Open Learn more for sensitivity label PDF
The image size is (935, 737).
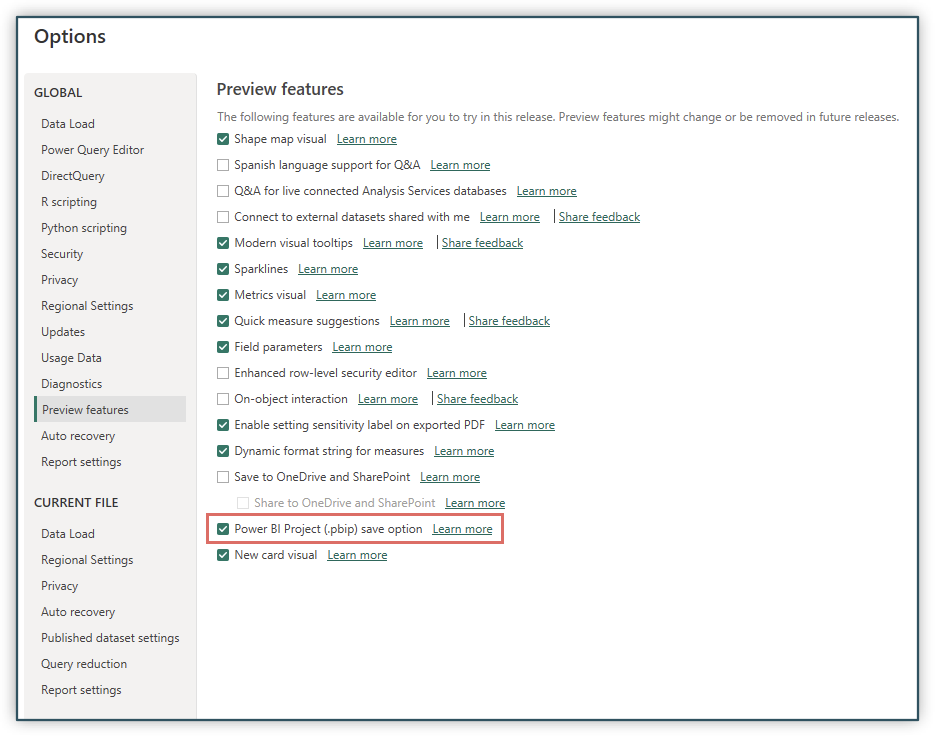(x=525, y=425)
